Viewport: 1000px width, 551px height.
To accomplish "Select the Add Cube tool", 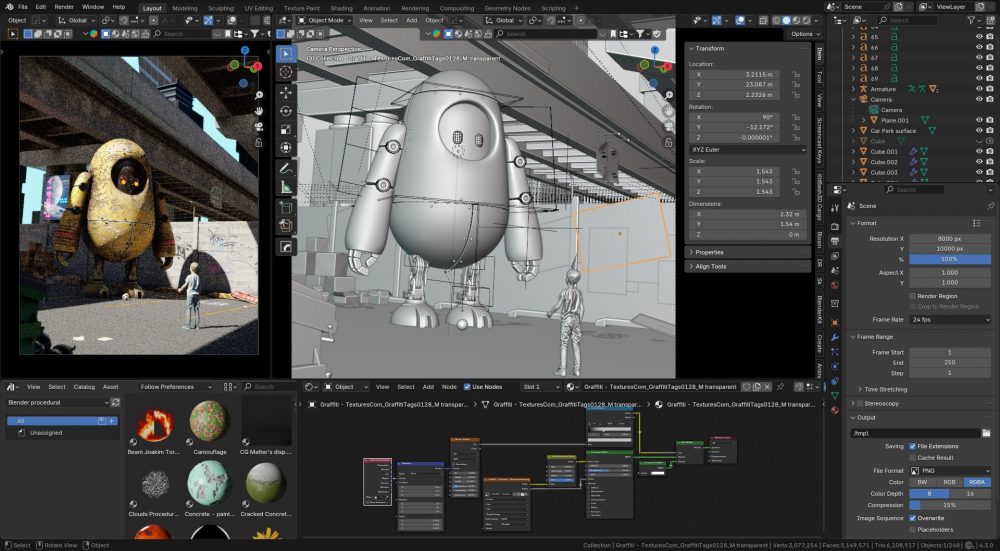I will 285,208.
